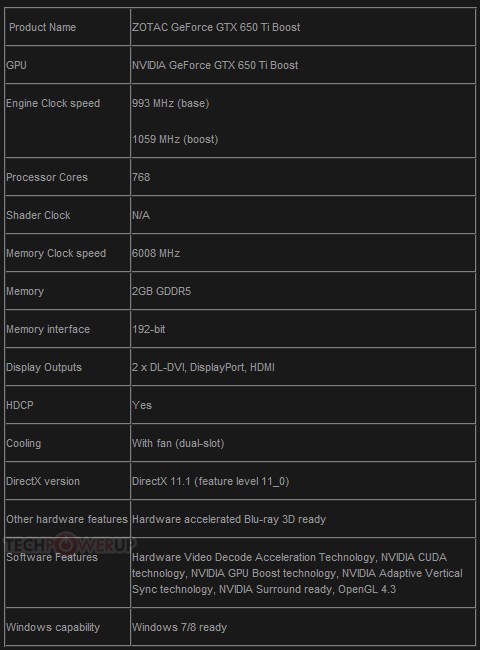Click the 768 cores value
The height and width of the screenshot is (650, 480).
(x=141, y=177)
